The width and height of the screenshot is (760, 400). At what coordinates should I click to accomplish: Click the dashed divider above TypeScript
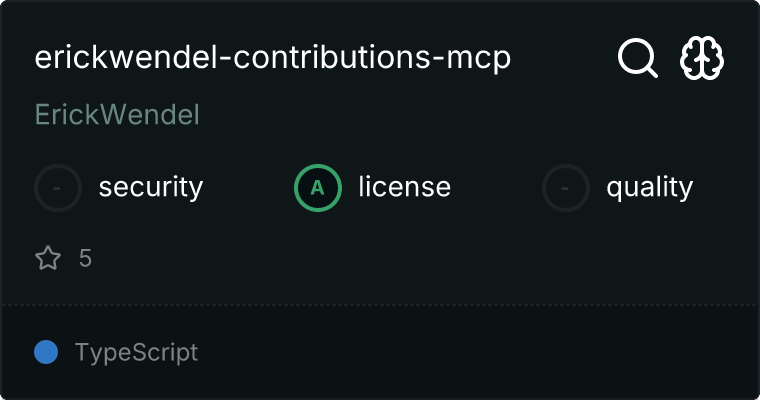380,304
